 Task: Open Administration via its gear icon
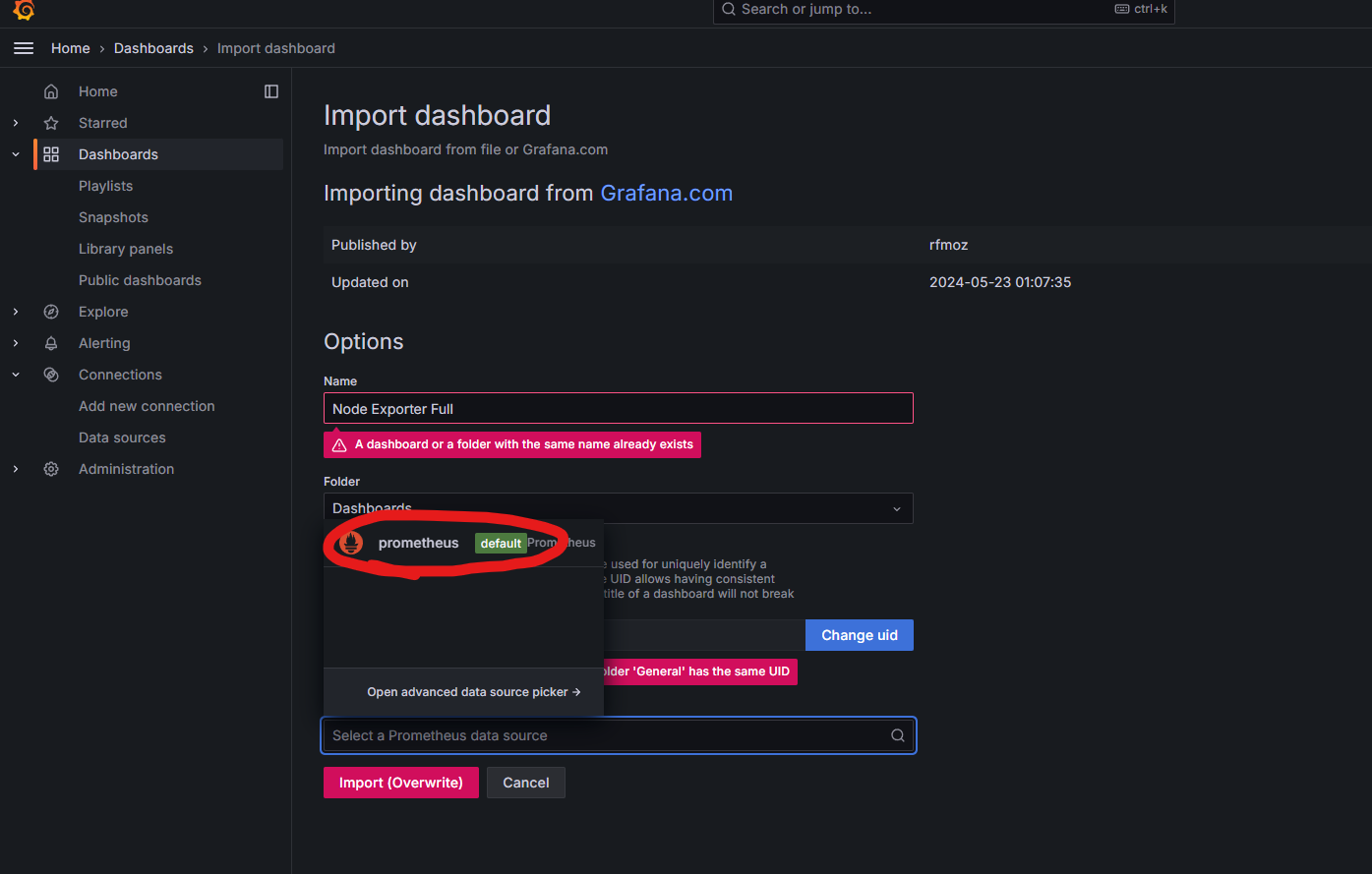pos(50,469)
